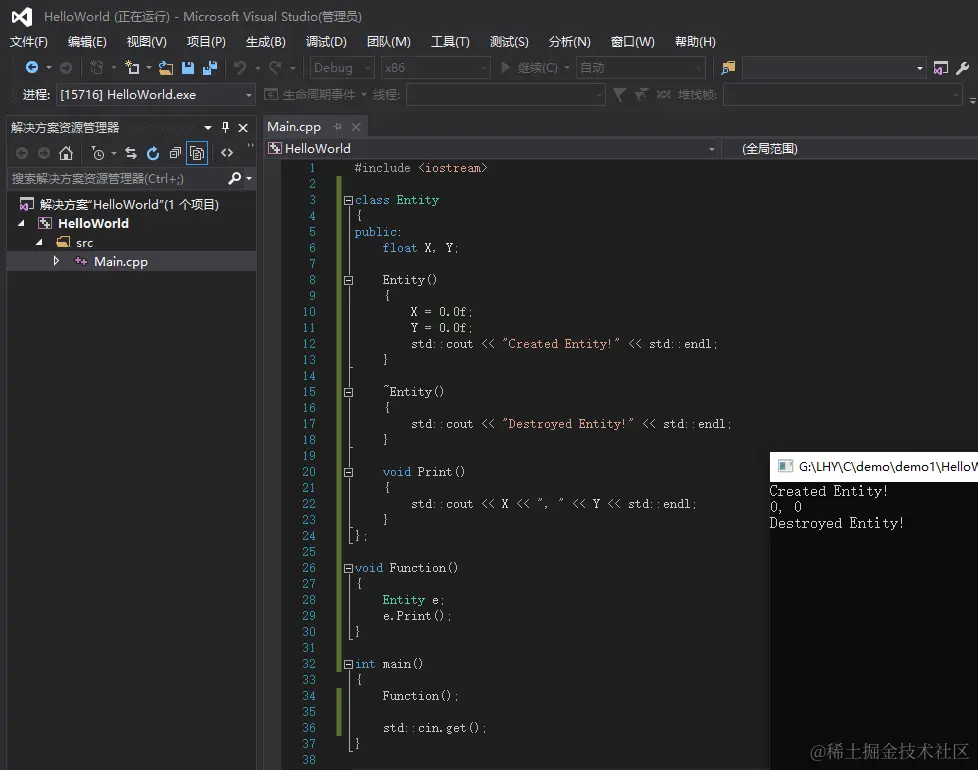Viewport: 978px width, 770px height.
Task: Click the Collapse All icon in Solution Explorer
Action: 175,153
